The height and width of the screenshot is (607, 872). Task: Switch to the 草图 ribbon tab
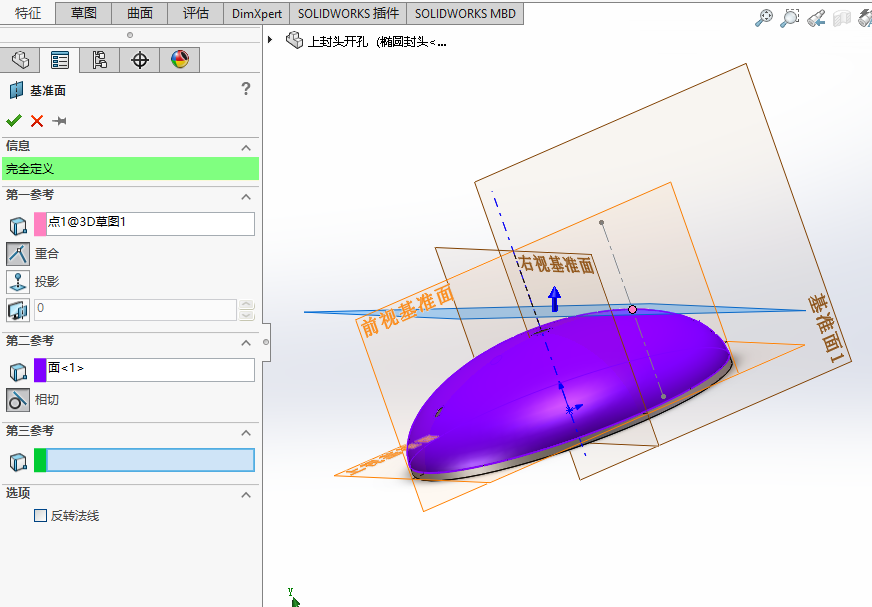click(x=83, y=13)
